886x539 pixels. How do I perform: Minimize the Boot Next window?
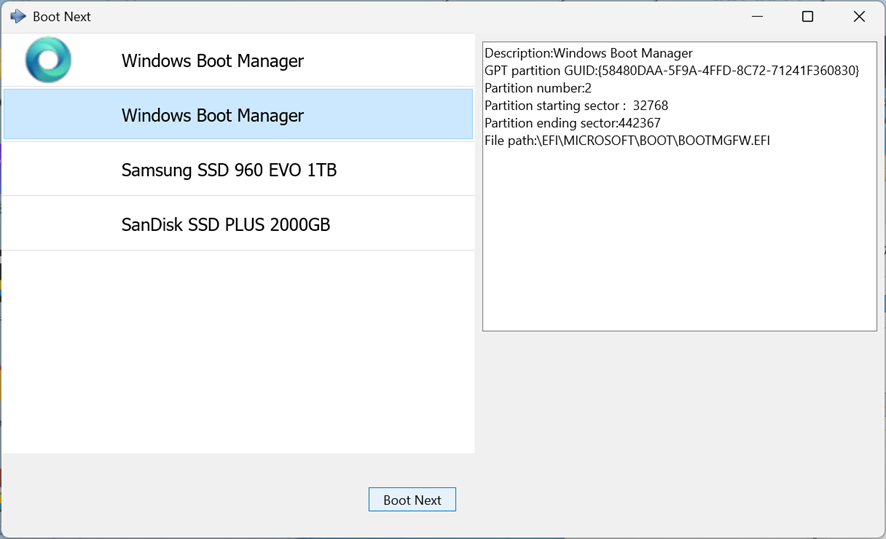(756, 16)
